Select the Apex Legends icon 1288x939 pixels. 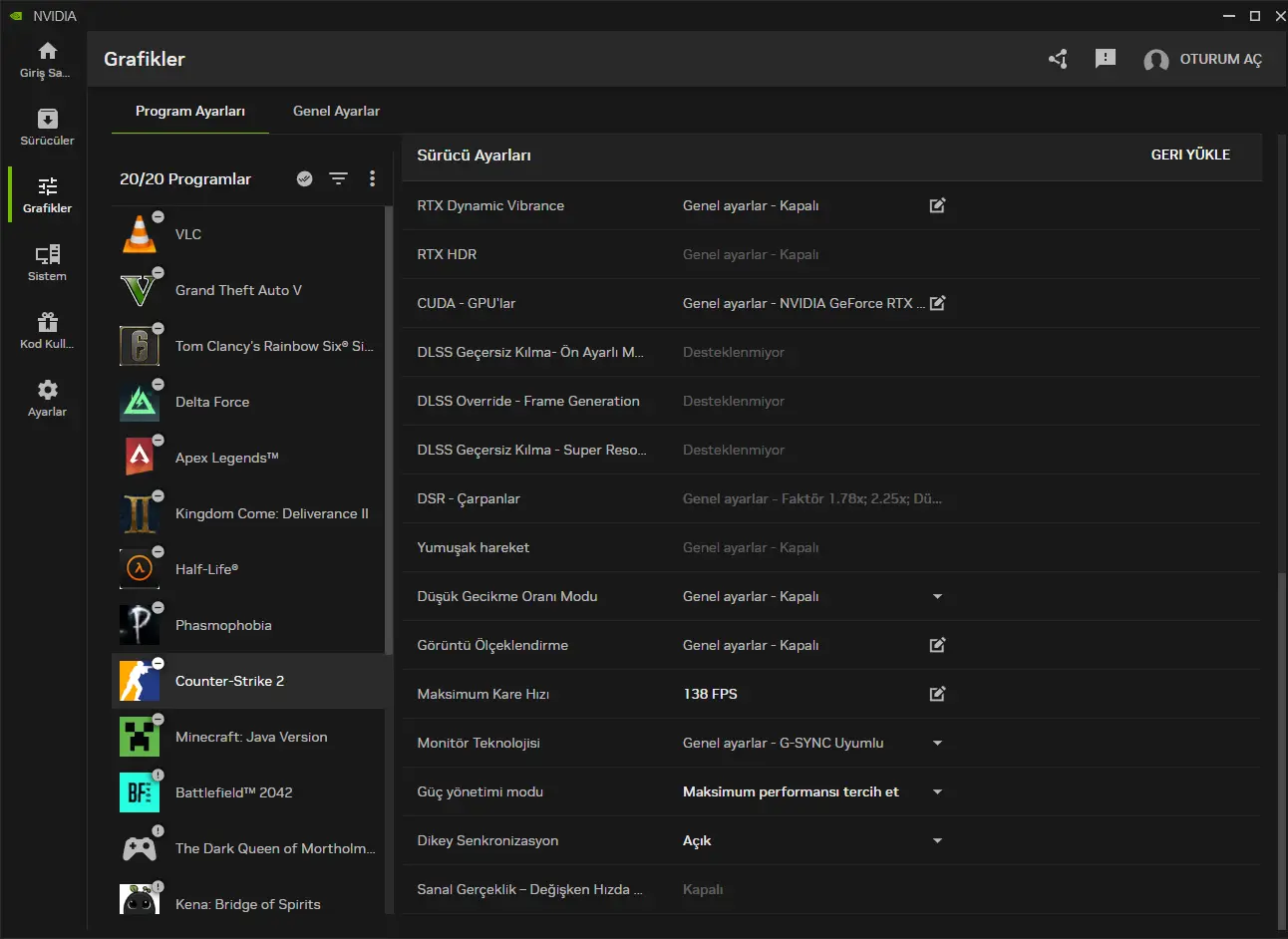pos(140,458)
